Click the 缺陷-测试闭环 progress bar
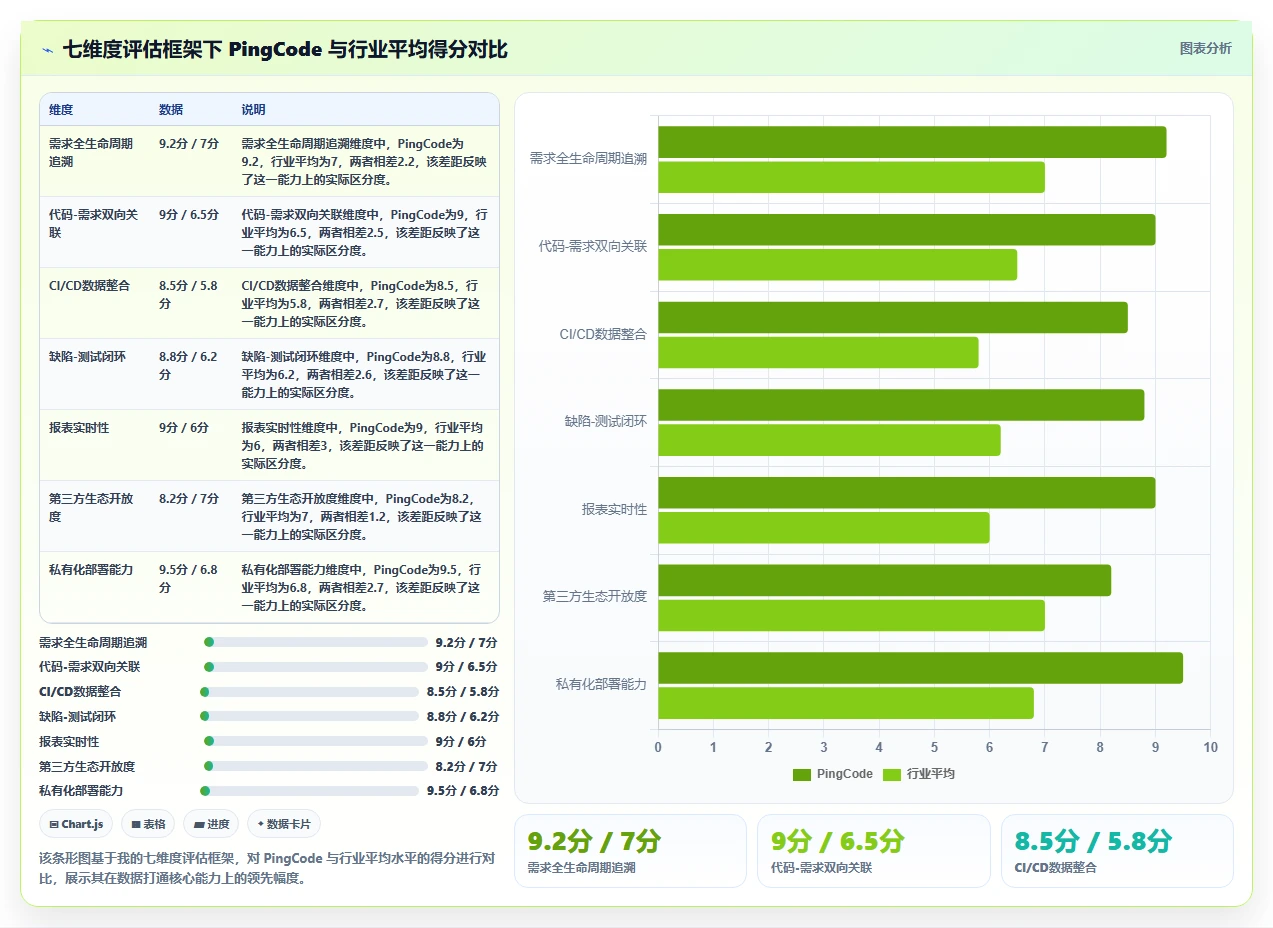 coord(309,716)
